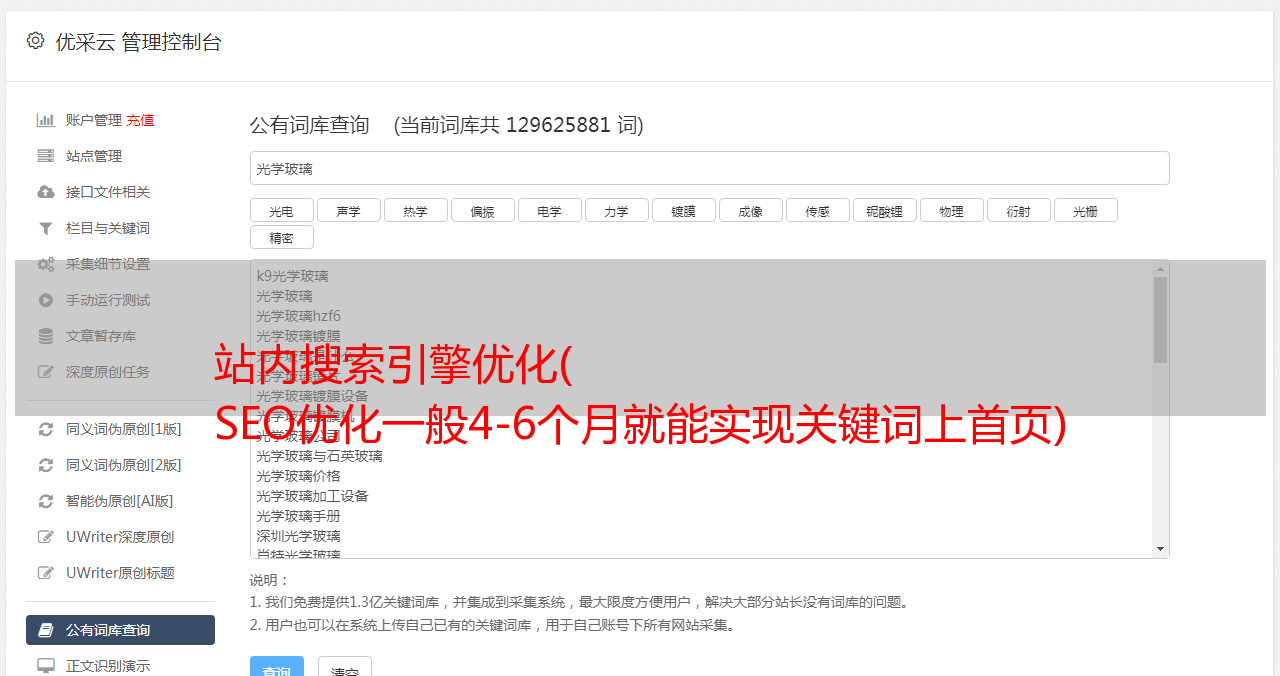The width and height of the screenshot is (1280, 676).
Task: Click the results list scrollbar down arrow
Action: pyautogui.click(x=1160, y=549)
